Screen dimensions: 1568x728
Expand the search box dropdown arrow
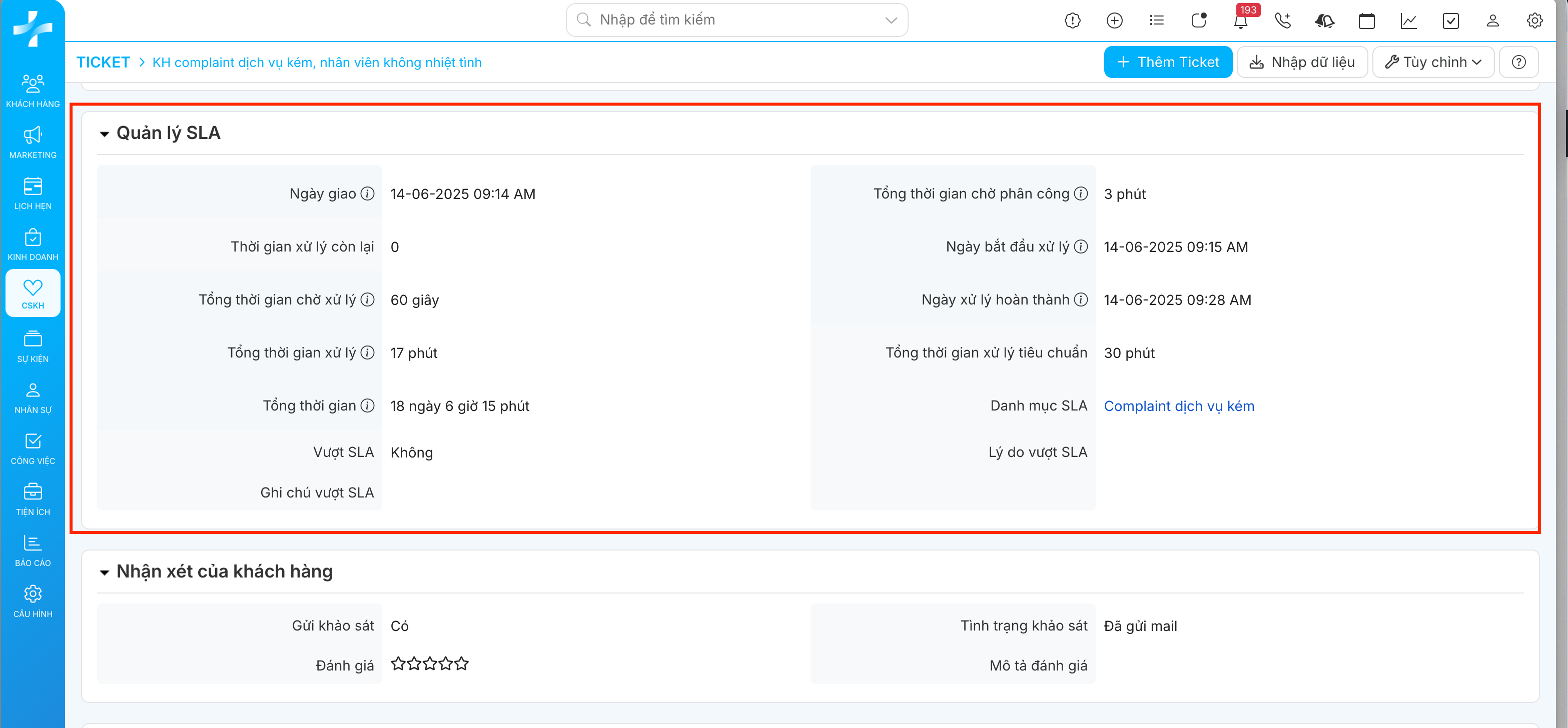tap(891, 20)
